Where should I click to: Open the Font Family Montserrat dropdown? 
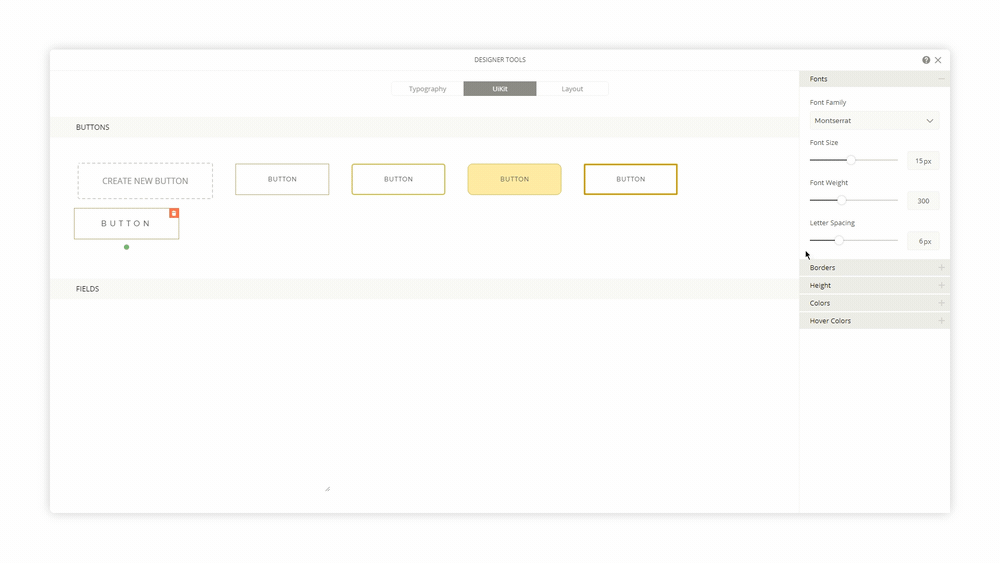(874, 121)
